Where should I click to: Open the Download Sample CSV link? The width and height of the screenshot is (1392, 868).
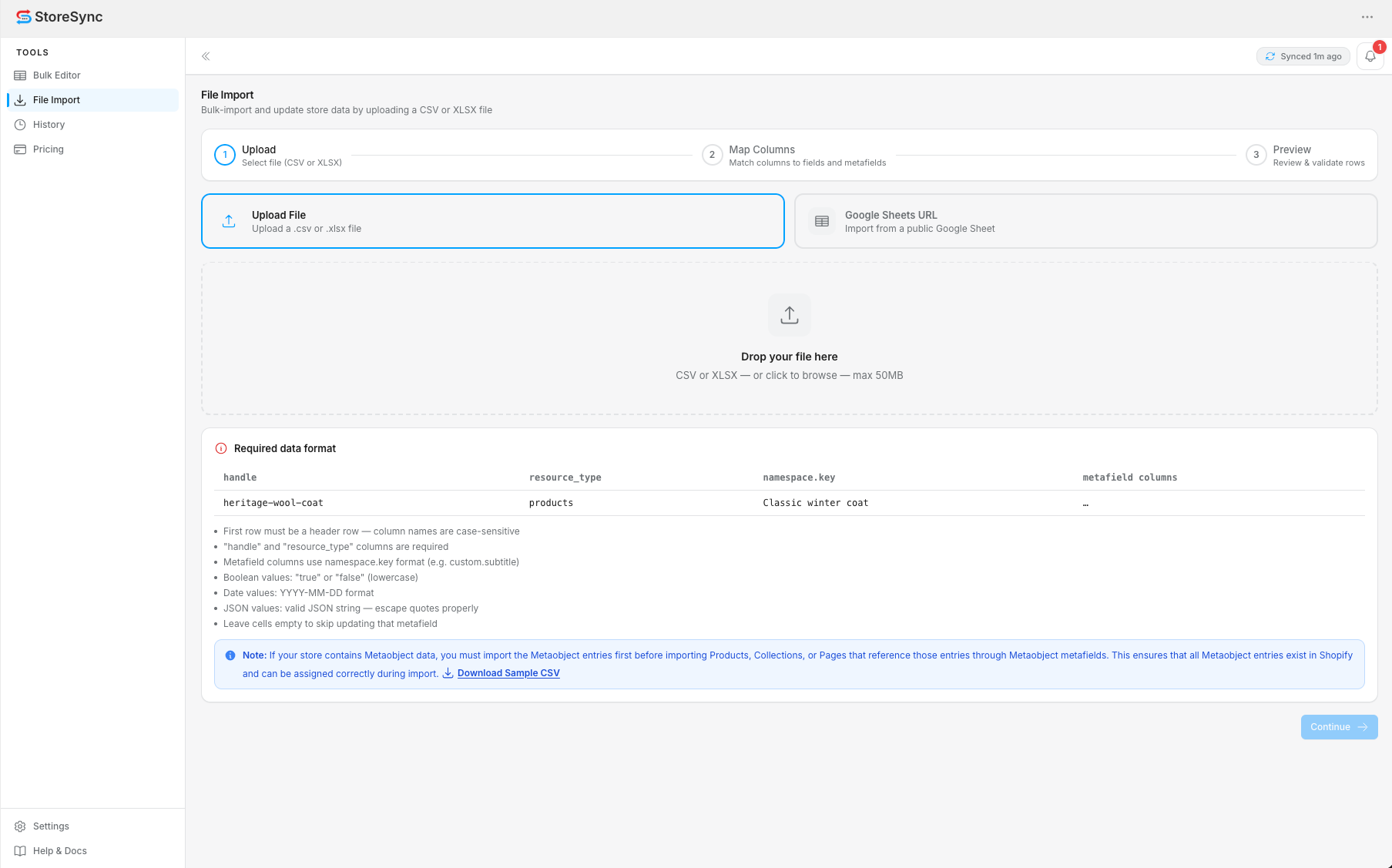pos(508,673)
